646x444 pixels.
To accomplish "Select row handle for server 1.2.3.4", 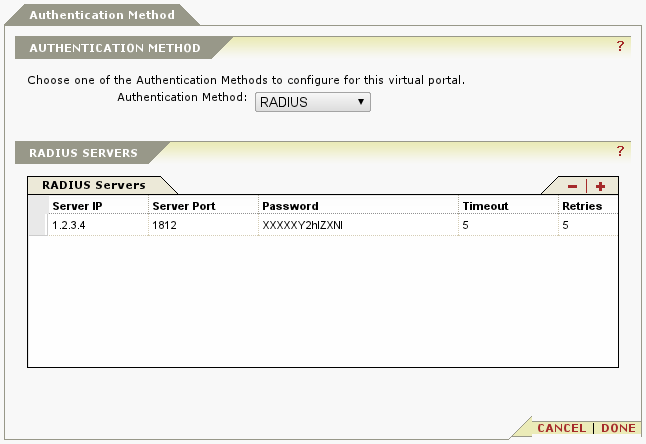I will coord(38,225).
